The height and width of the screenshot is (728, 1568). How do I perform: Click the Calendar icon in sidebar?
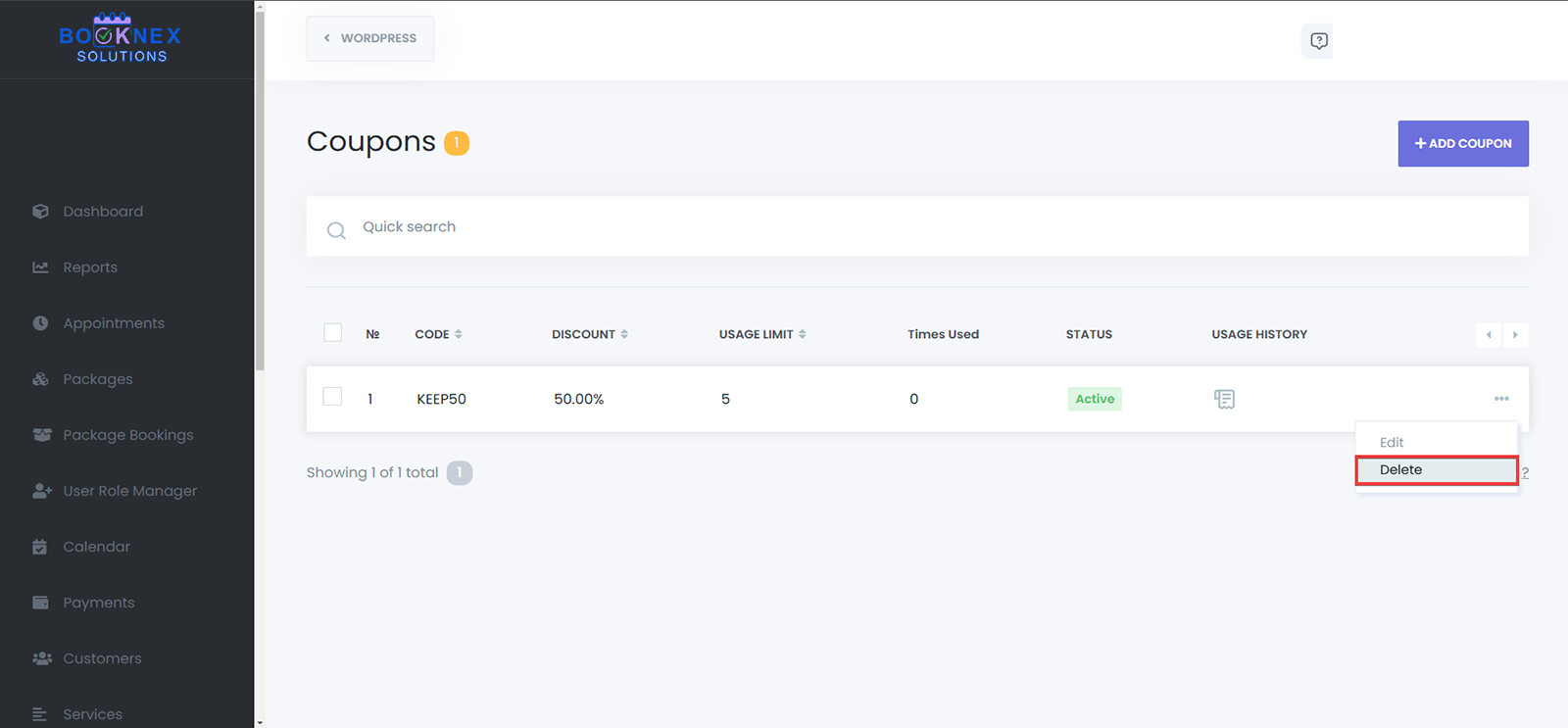coord(40,547)
